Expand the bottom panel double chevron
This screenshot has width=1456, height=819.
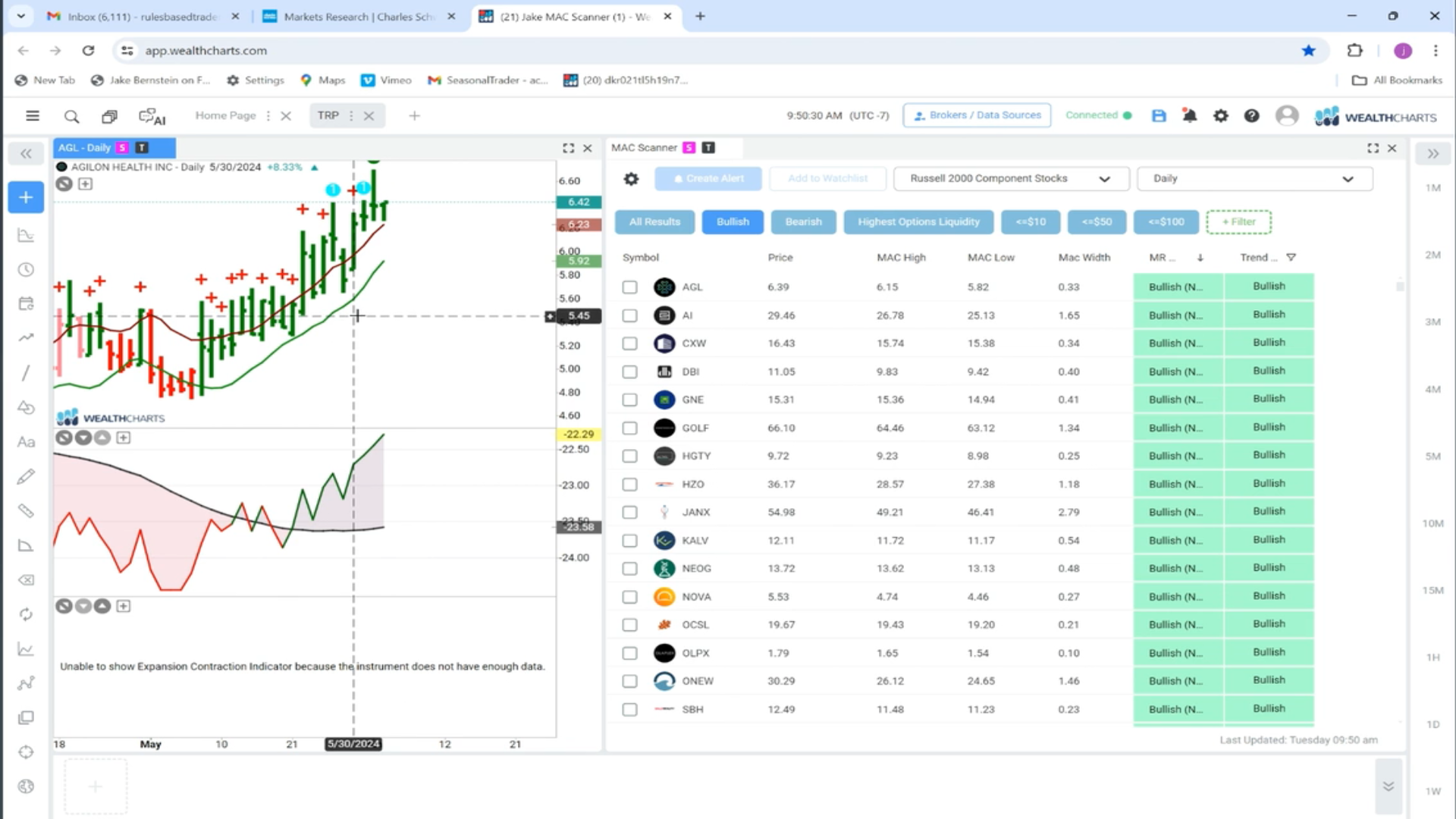coord(1389,786)
